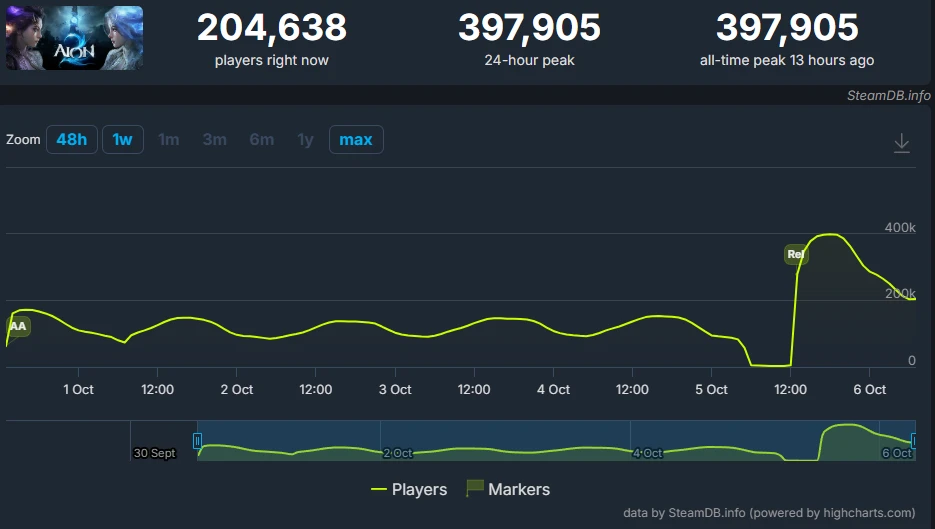Image resolution: width=935 pixels, height=529 pixels.
Task: Click the 400k y-axis label
Action: click(x=900, y=227)
